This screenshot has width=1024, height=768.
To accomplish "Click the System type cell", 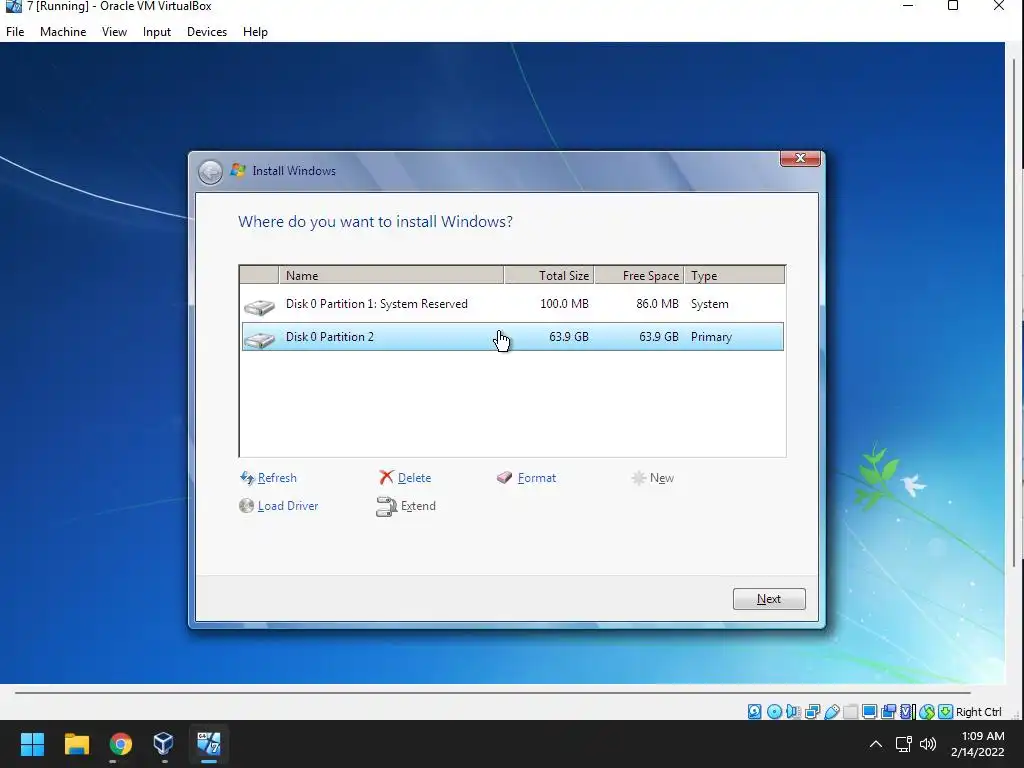I will 709,304.
